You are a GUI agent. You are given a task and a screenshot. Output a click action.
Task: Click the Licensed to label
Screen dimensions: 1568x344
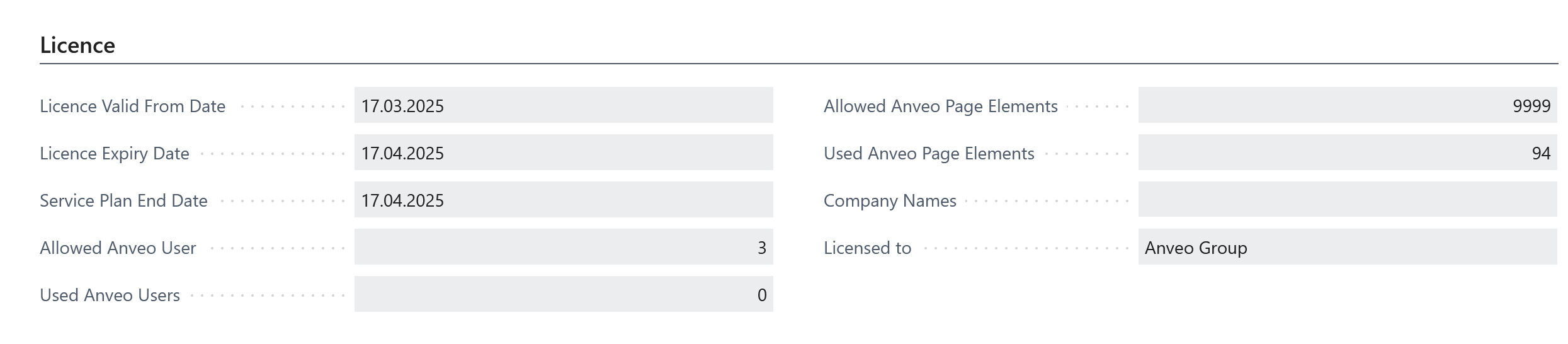click(868, 248)
